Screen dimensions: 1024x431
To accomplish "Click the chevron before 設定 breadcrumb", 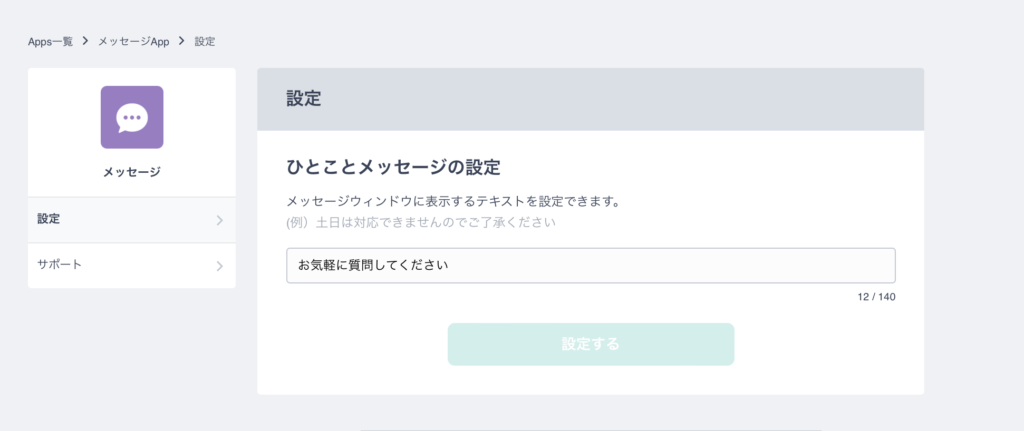I will 182,41.
